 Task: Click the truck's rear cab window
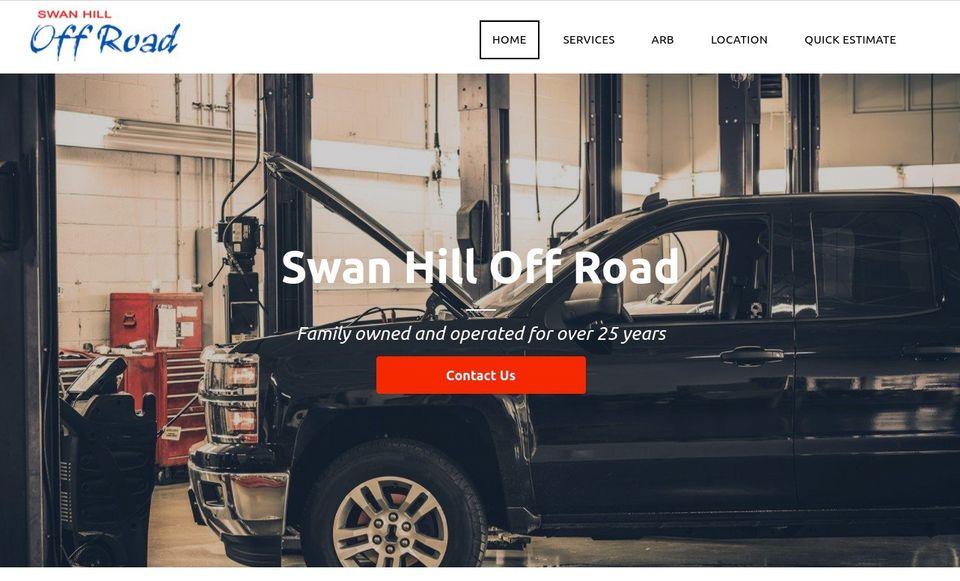pyautogui.click(x=872, y=263)
